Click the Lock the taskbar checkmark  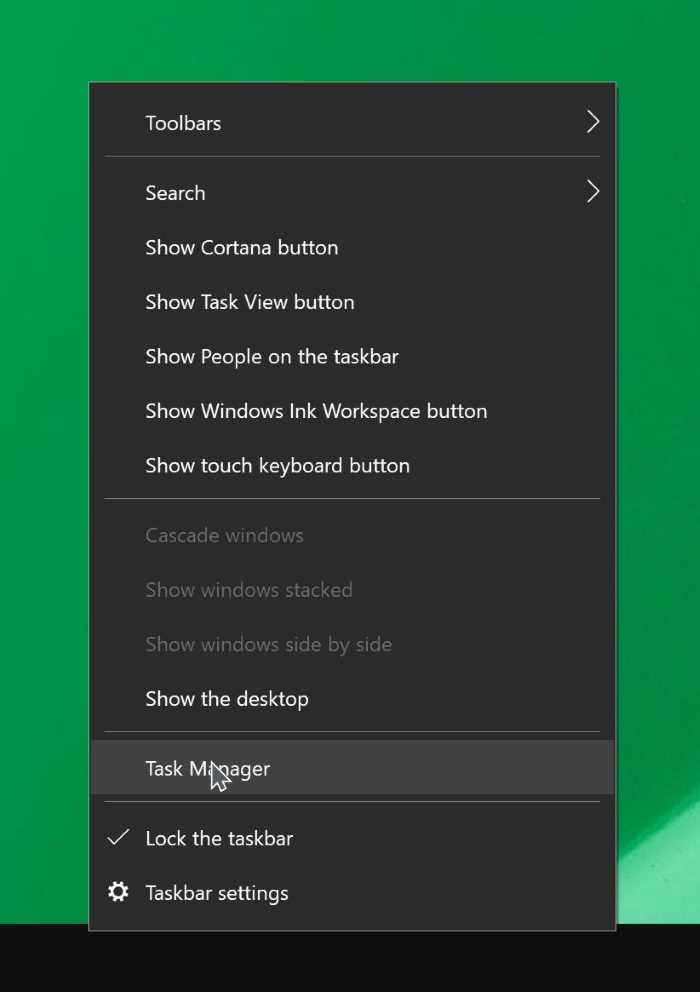click(118, 838)
